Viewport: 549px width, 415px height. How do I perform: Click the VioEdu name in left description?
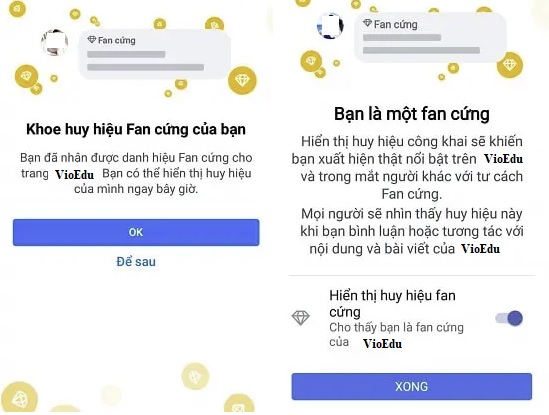(x=75, y=175)
